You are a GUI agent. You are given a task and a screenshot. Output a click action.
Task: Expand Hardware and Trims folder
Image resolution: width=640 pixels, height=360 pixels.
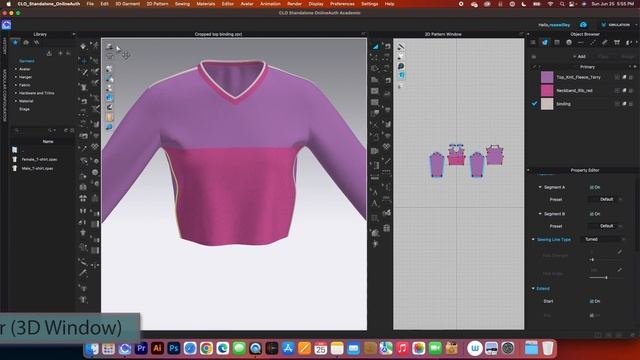(16, 93)
